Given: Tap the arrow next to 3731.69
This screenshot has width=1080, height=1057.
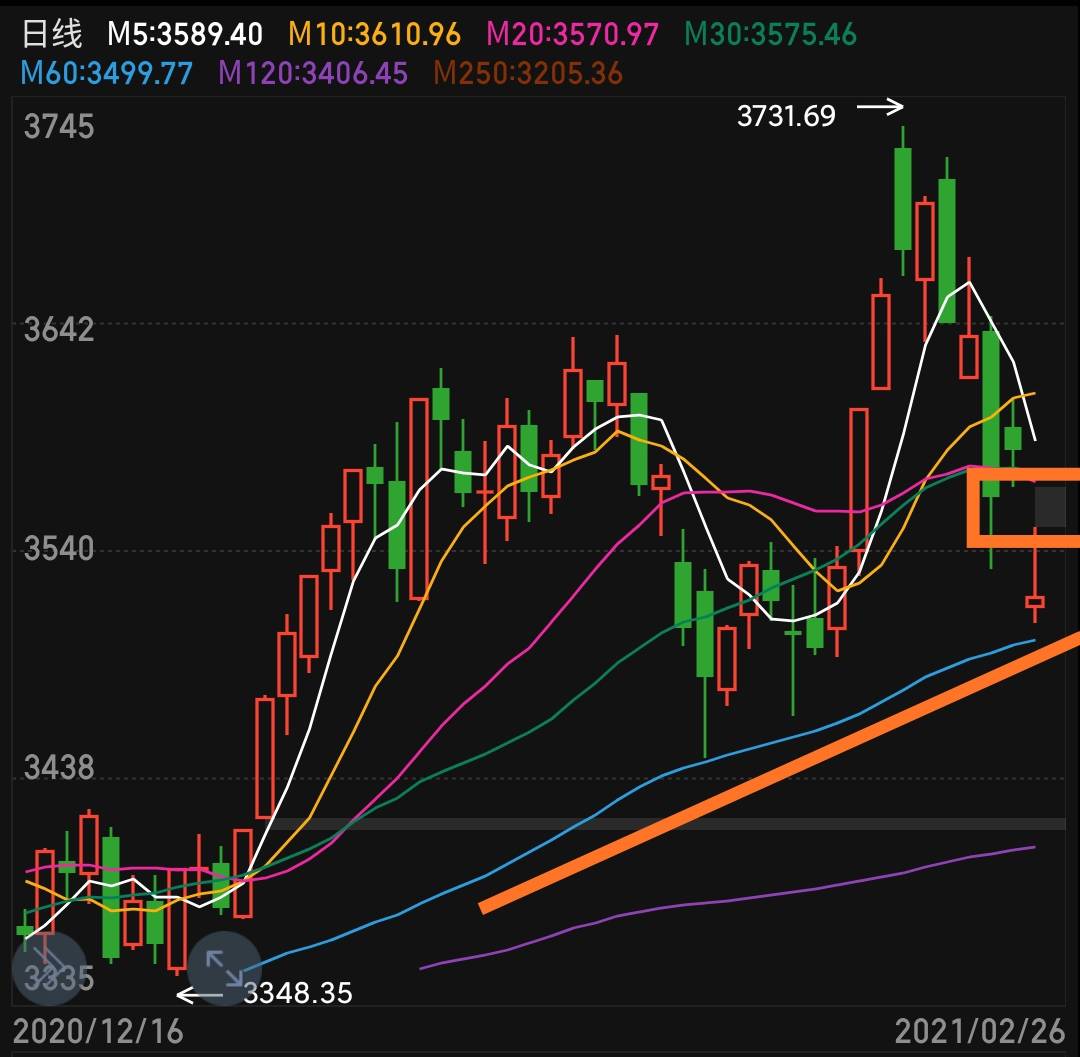Looking at the screenshot, I should coord(880,107).
